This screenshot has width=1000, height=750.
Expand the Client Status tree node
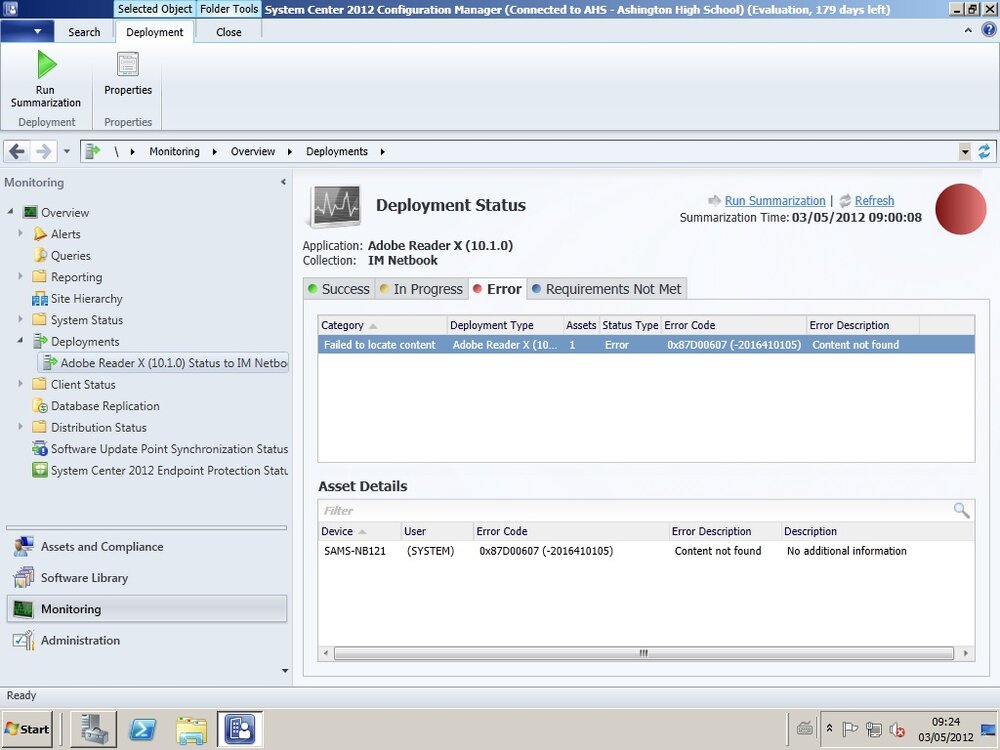(x=20, y=384)
